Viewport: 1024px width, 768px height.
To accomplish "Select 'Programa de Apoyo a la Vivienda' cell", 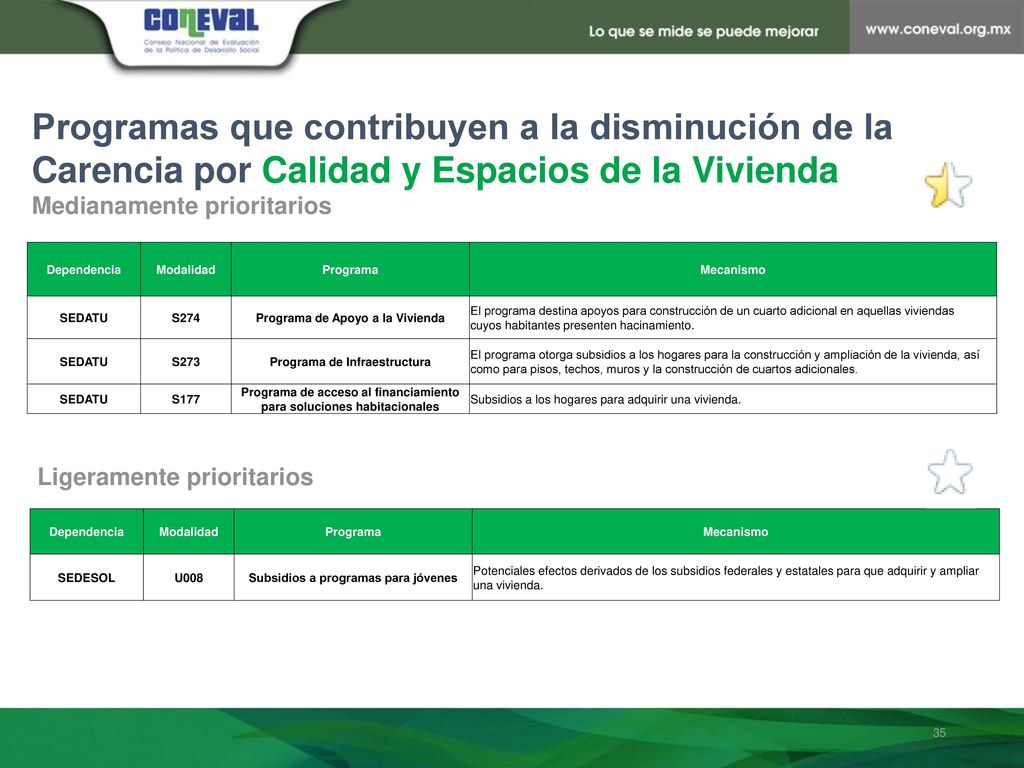I will click(x=350, y=318).
